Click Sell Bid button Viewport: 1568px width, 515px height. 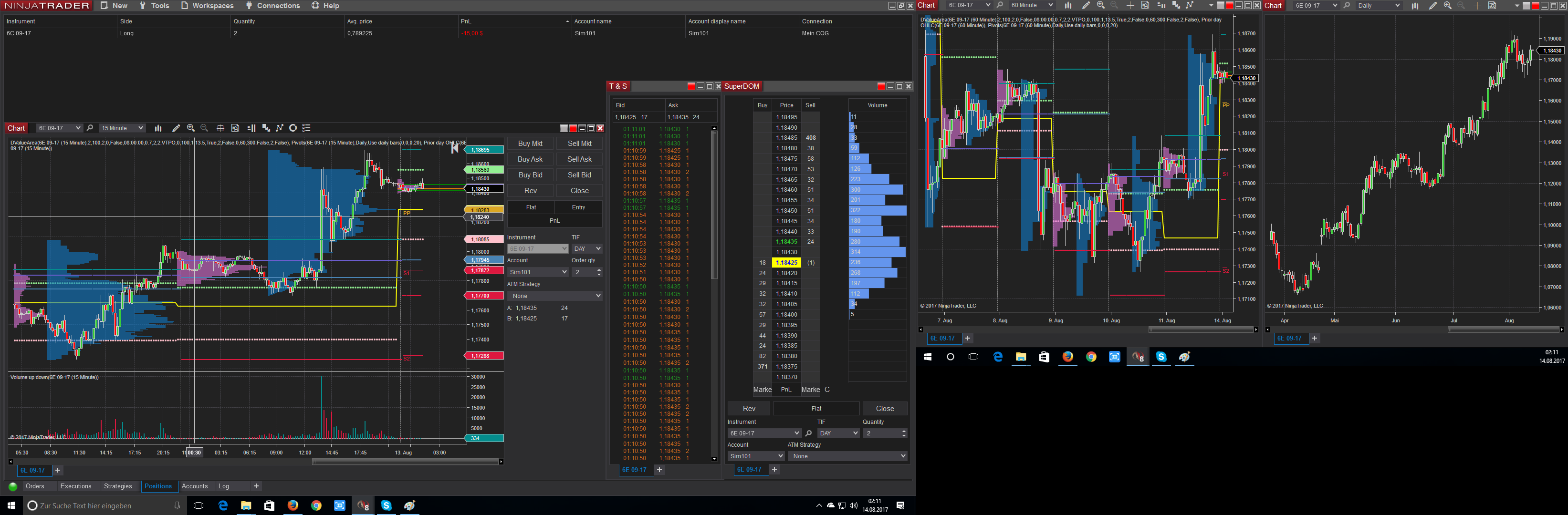tap(579, 175)
